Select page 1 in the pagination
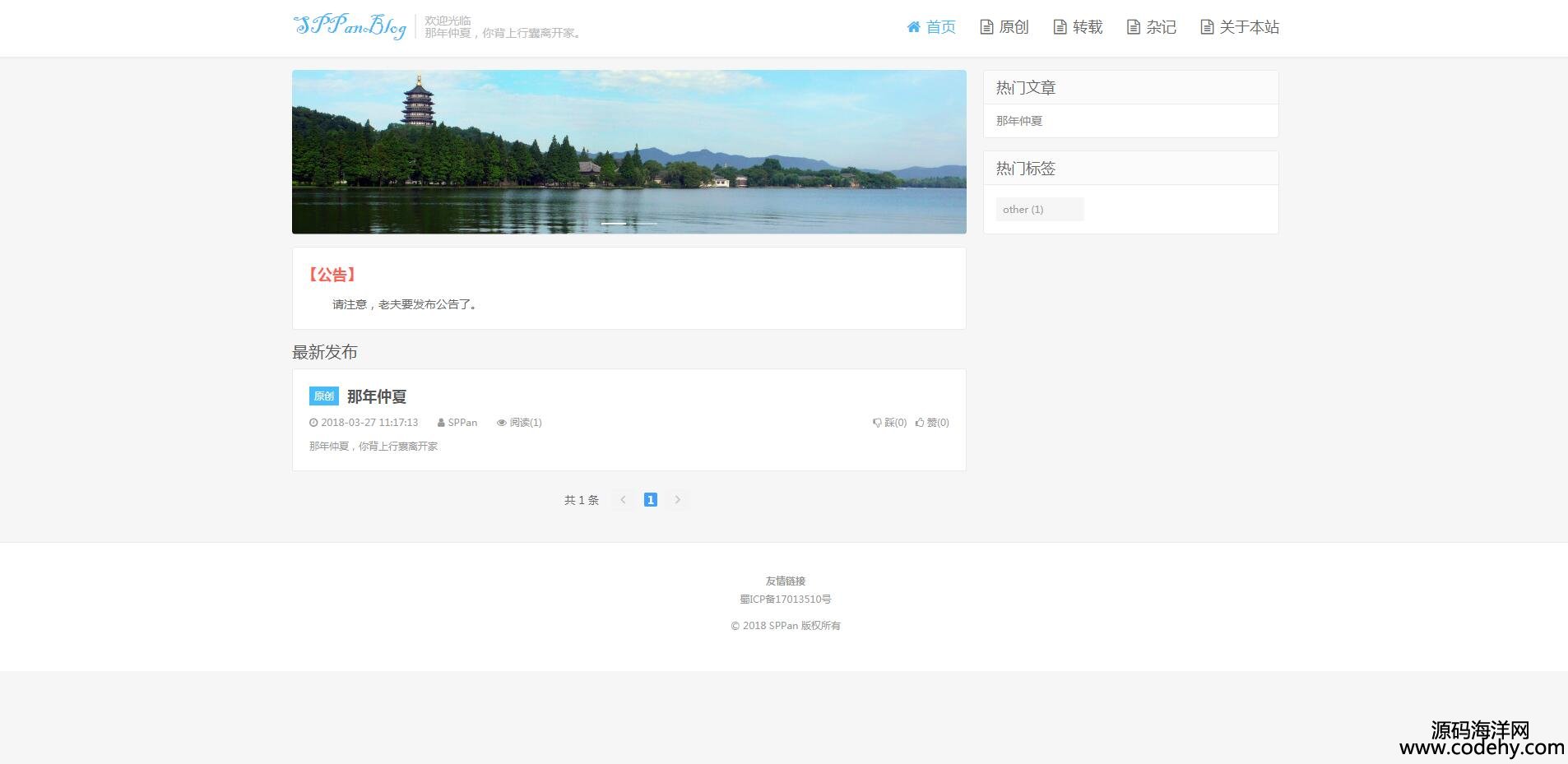 coord(650,500)
